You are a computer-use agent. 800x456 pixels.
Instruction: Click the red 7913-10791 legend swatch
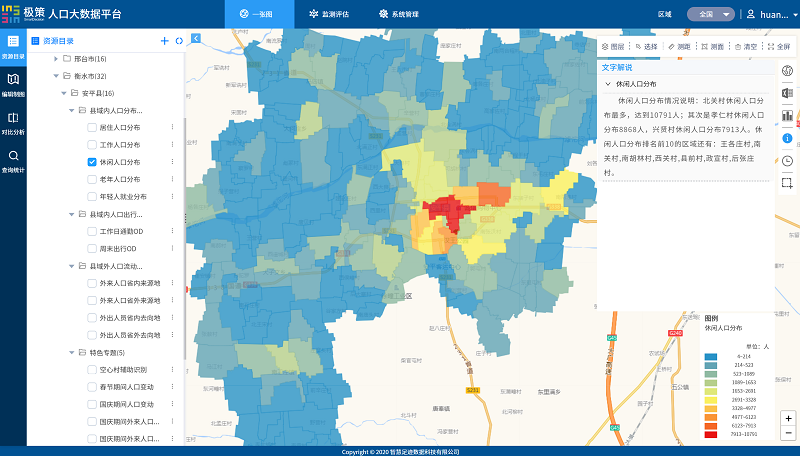[710, 436]
